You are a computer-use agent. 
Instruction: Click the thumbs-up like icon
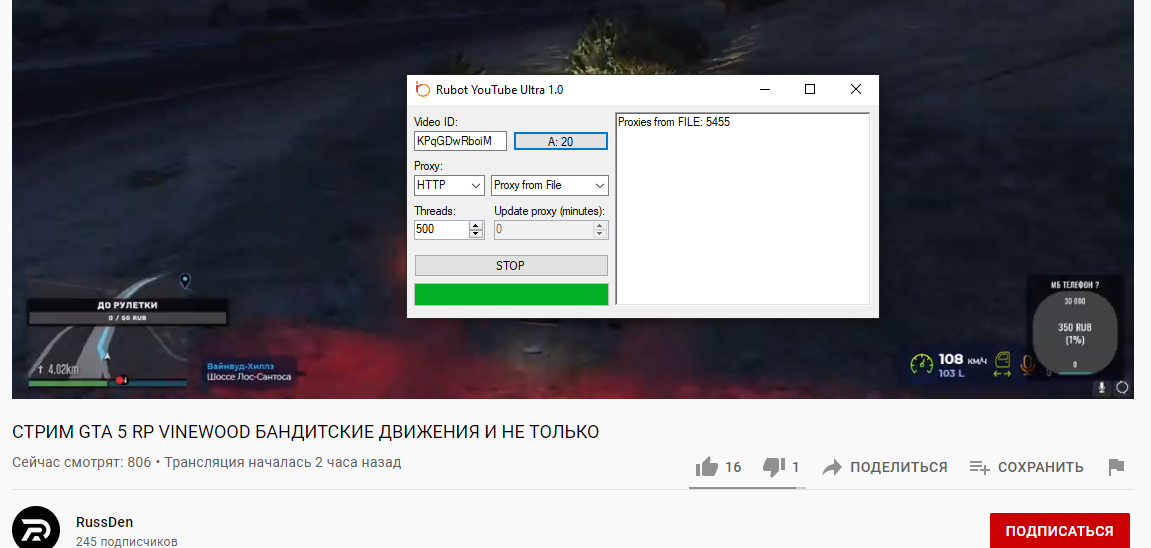(x=707, y=467)
